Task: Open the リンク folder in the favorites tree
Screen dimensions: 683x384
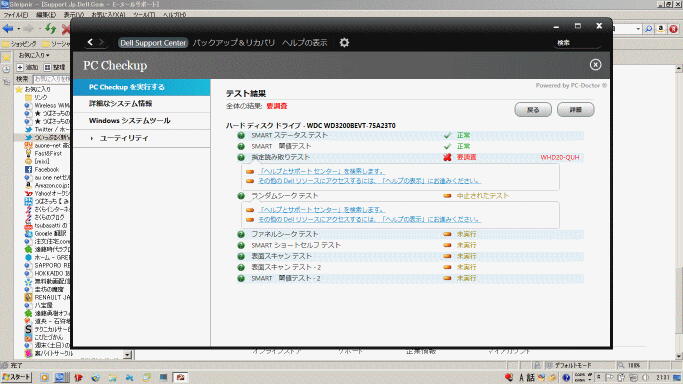Action: (37, 97)
